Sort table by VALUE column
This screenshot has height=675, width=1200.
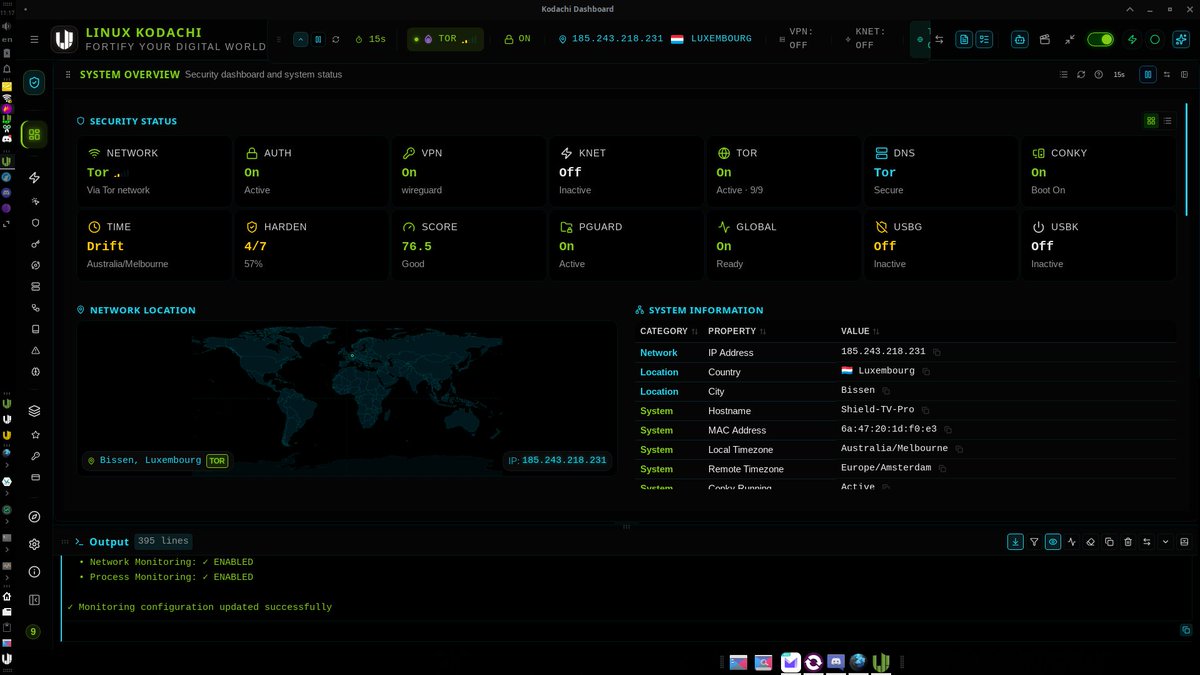(x=860, y=331)
